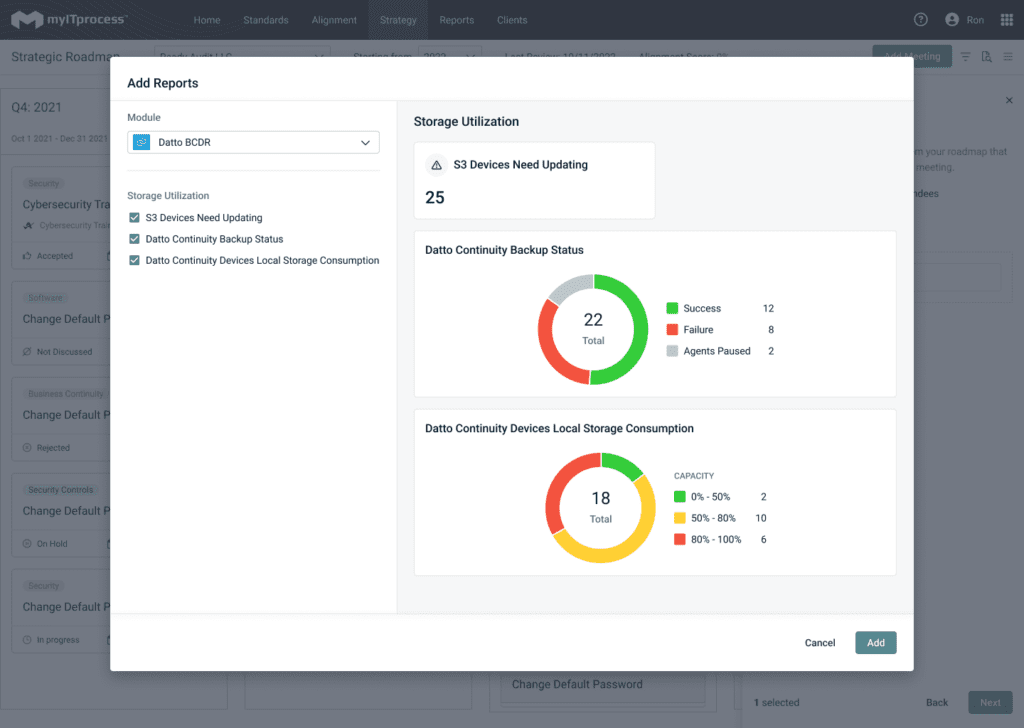The height and width of the screenshot is (728, 1024).
Task: Uncheck Datto Continuity Backup Status
Action: coord(134,239)
